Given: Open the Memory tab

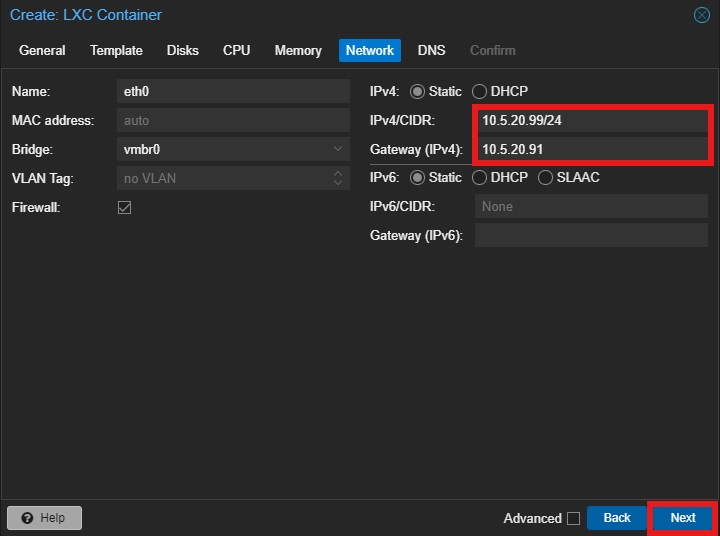Looking at the screenshot, I should (298, 50).
